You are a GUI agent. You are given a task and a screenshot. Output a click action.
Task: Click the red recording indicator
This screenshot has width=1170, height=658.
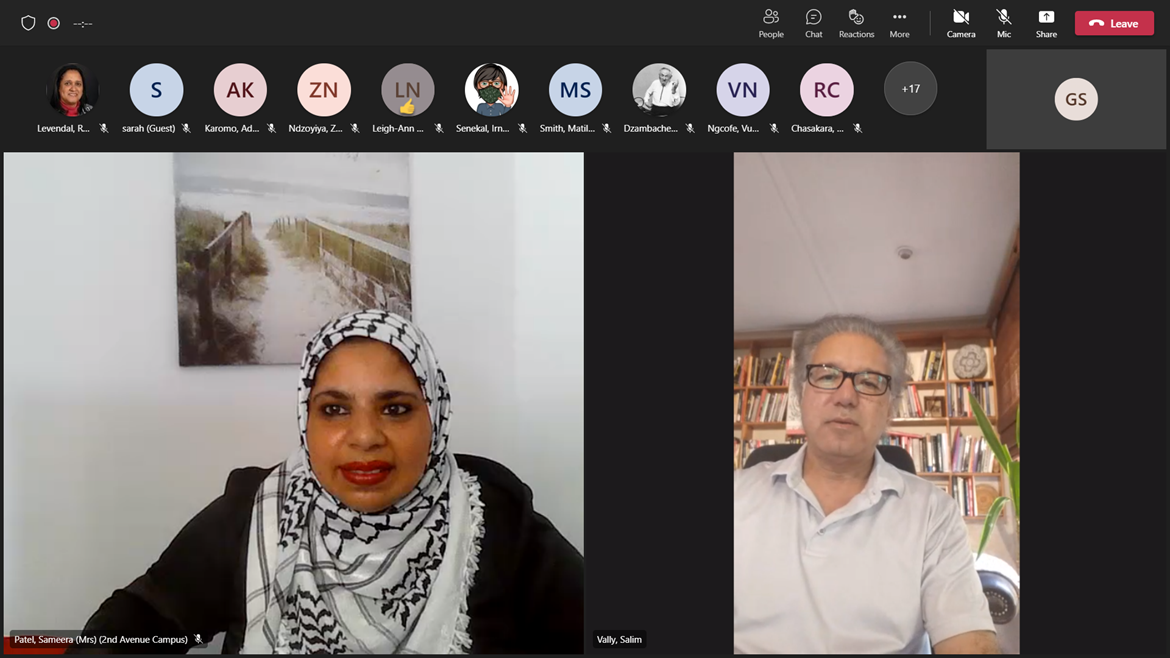point(54,23)
